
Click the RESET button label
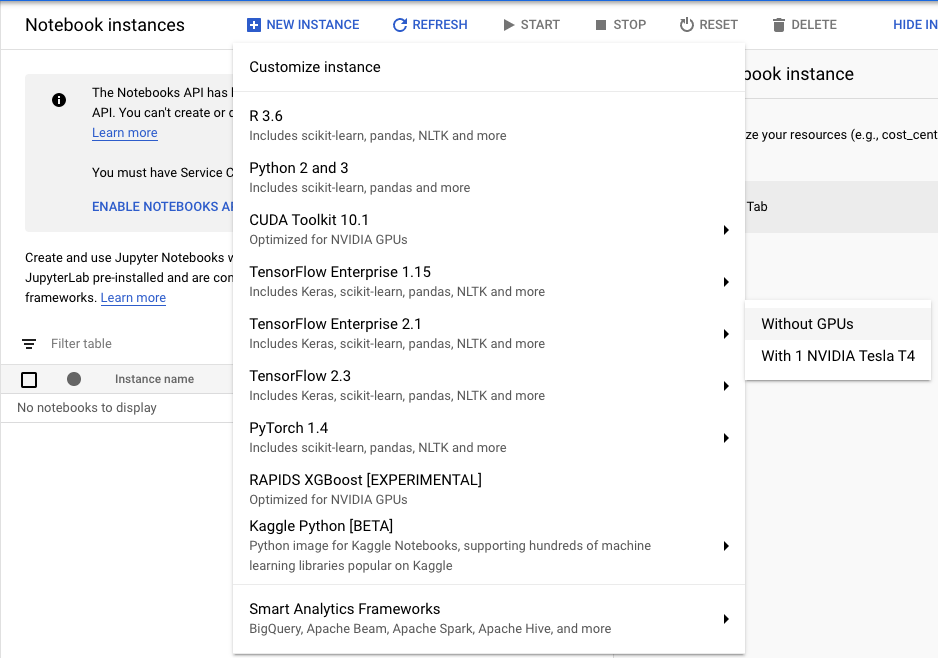pyautogui.click(x=718, y=25)
